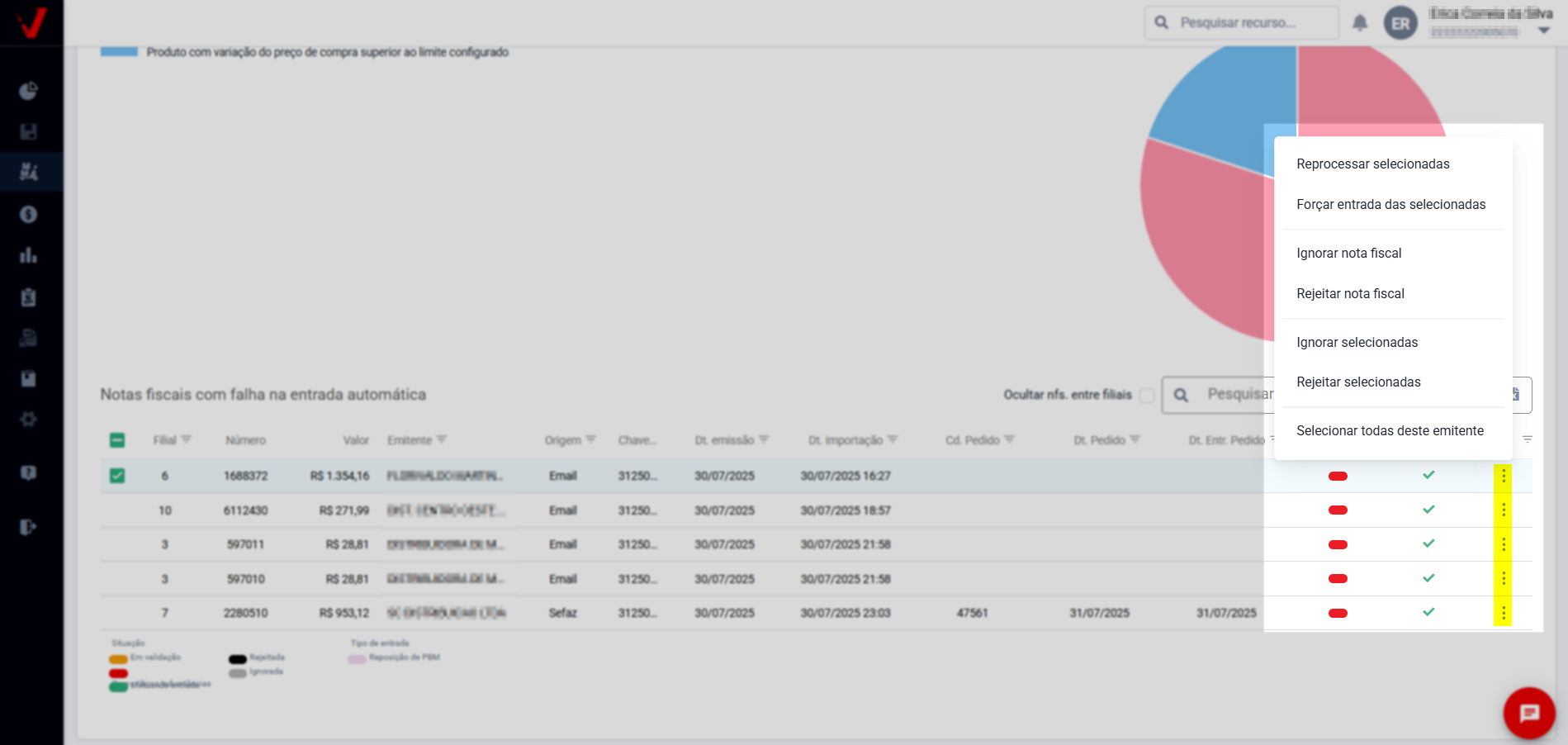
Task: Click the magnifier in the notes Pesquisar field
Action: tap(1182, 395)
